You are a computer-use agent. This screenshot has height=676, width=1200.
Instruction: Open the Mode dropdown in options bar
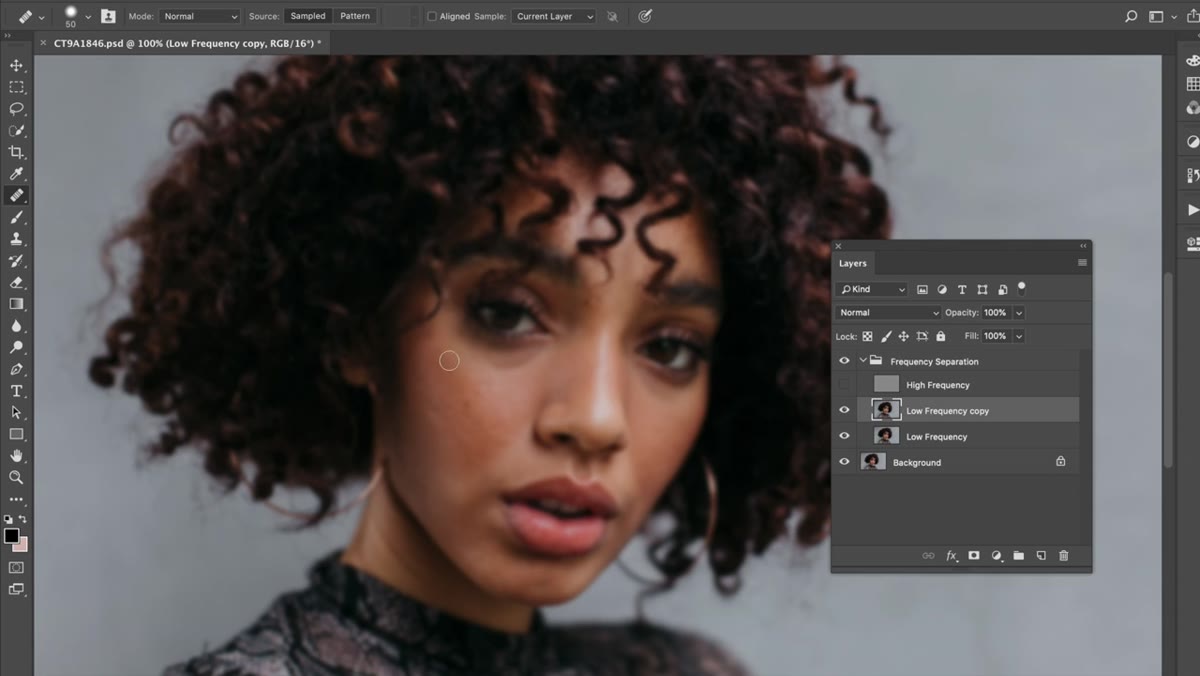200,16
